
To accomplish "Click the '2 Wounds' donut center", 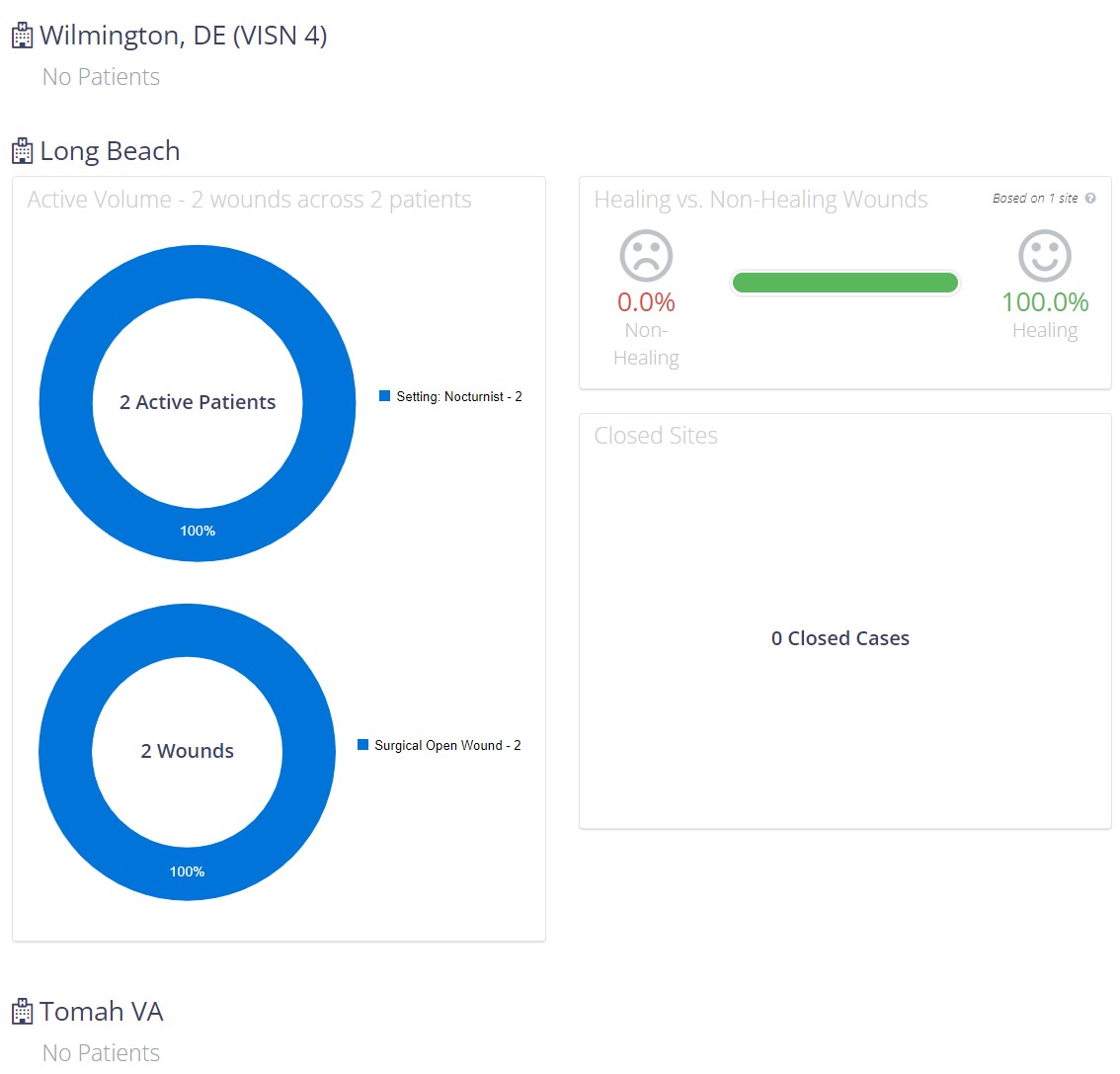I will coord(187,751).
